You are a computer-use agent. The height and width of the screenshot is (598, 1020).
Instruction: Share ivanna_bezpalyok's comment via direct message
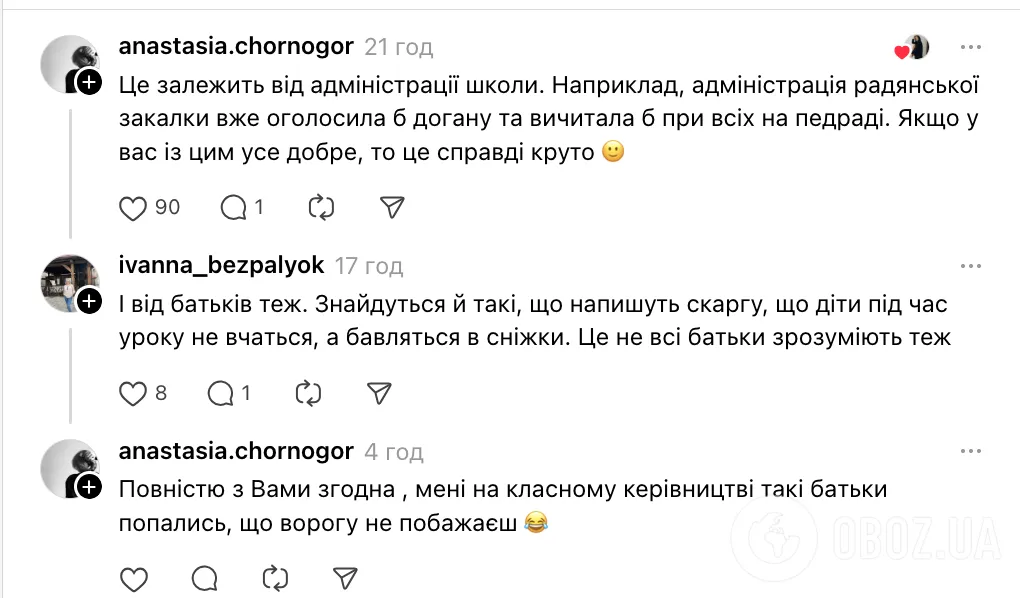click(377, 392)
